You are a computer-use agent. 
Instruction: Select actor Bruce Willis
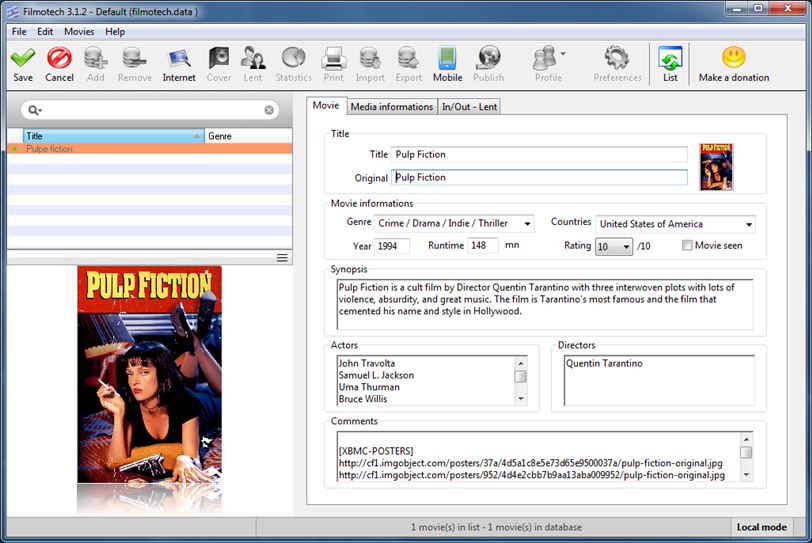tap(363, 399)
